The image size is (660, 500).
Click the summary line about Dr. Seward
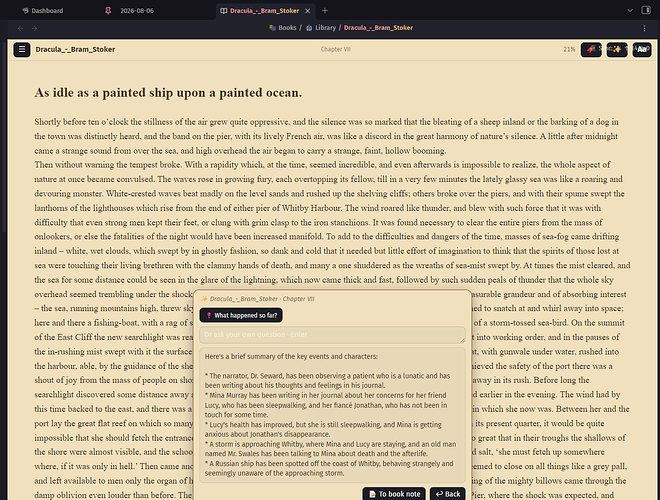point(327,380)
